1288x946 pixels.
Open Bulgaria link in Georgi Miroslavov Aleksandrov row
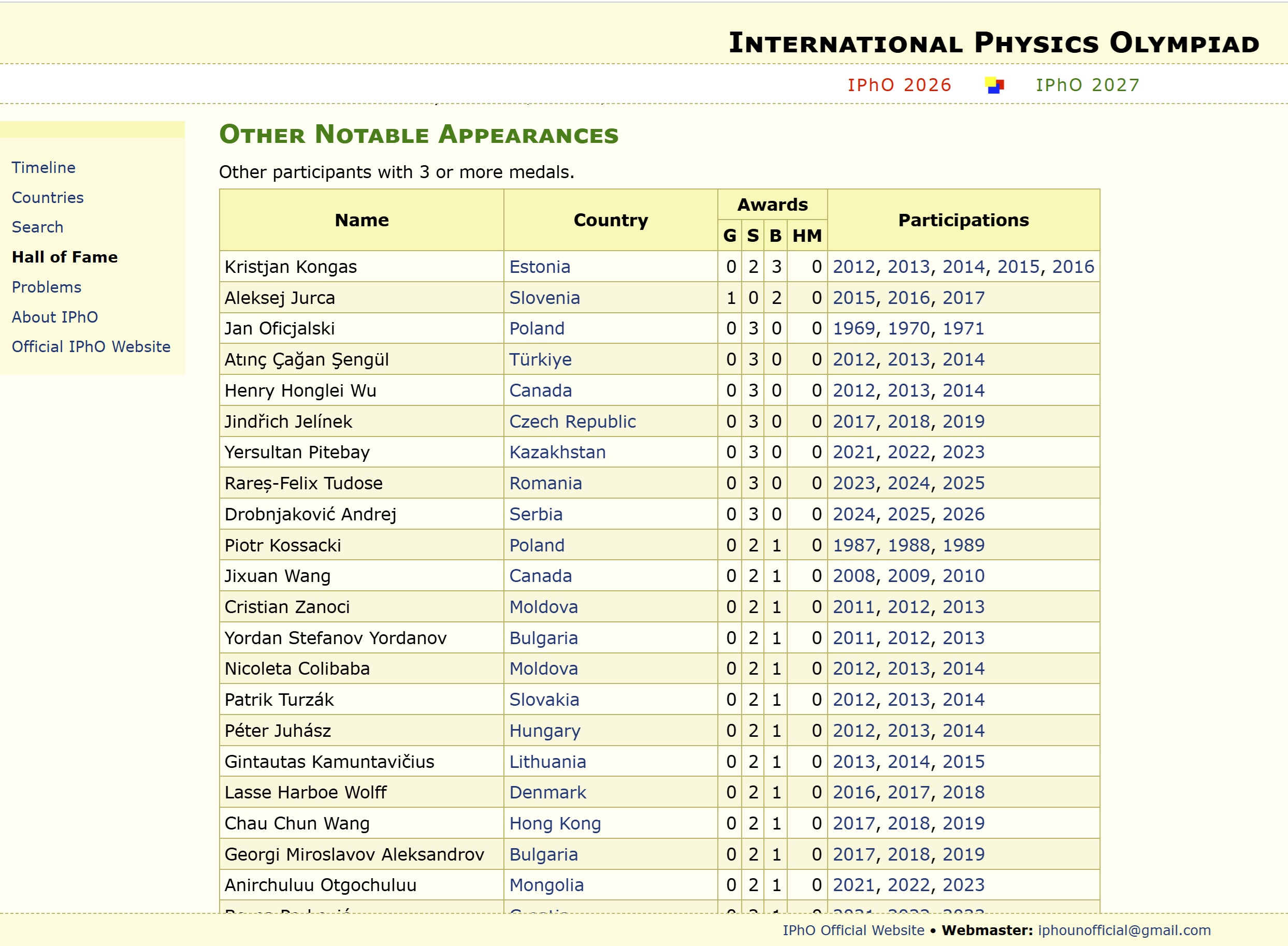coord(544,854)
